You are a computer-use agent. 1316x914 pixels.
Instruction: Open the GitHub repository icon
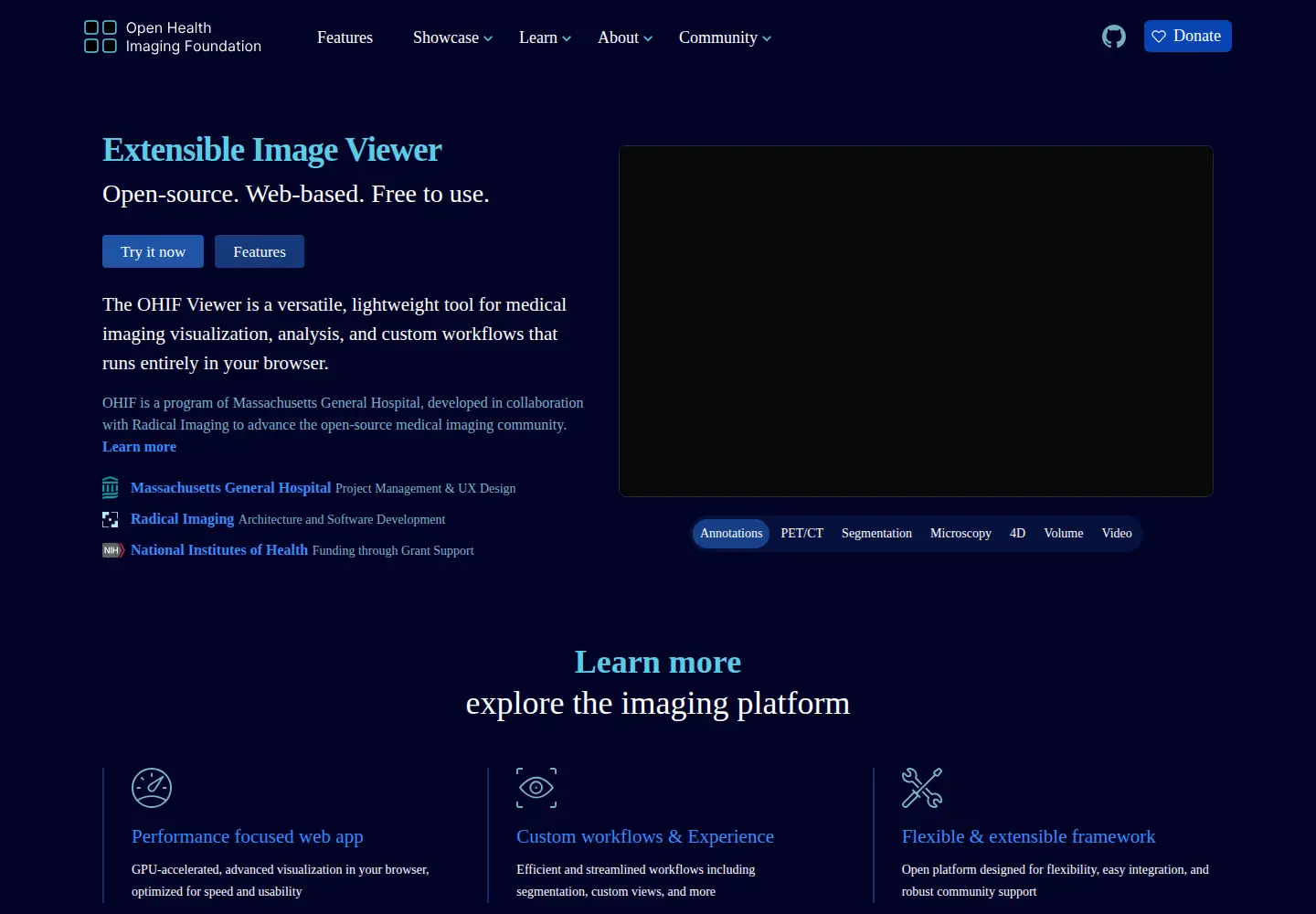tap(1113, 37)
